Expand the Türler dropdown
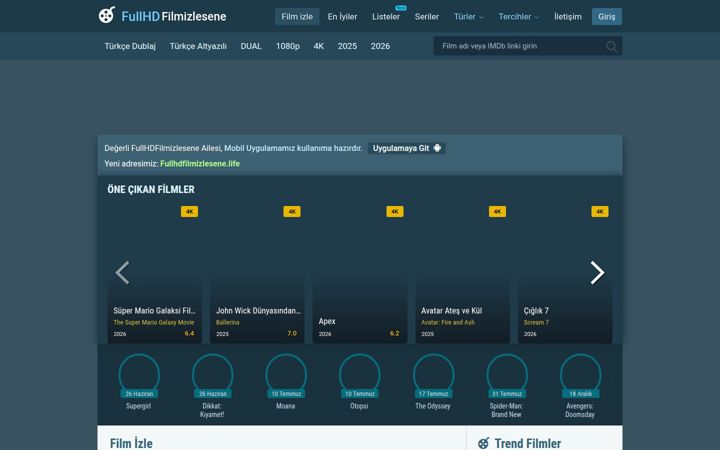 [468, 17]
